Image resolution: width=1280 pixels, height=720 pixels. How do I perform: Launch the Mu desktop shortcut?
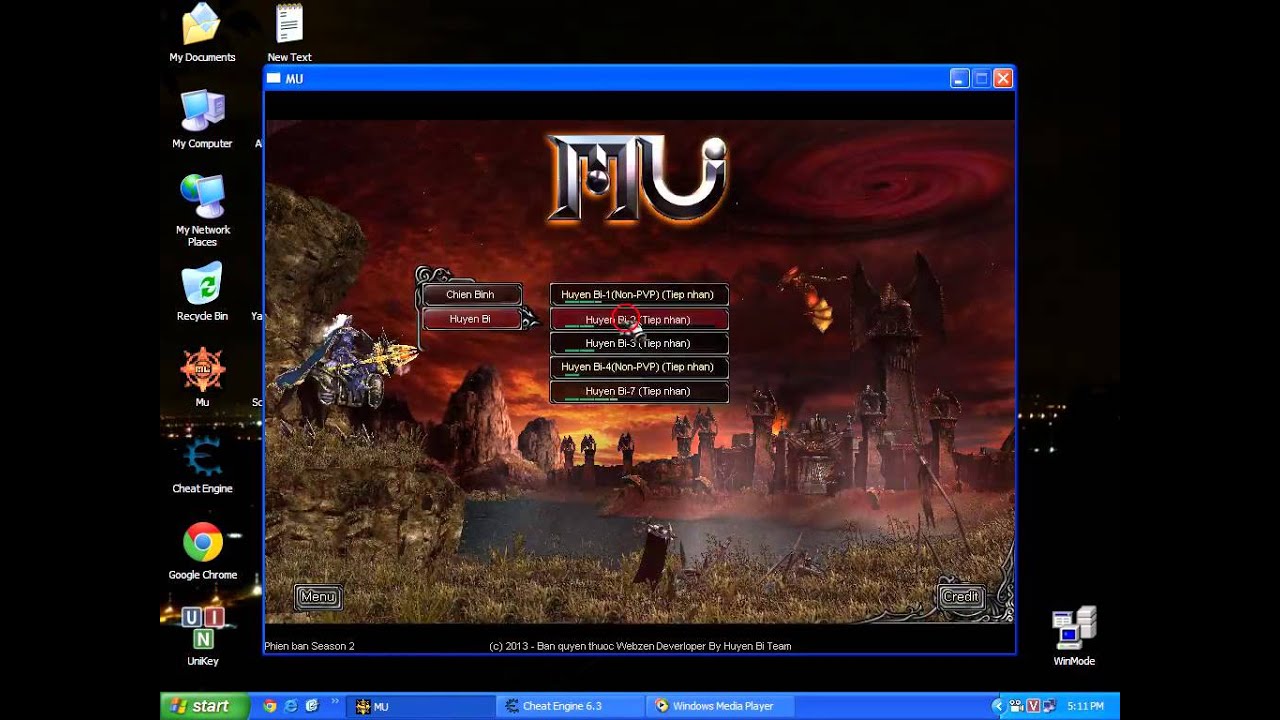tap(202, 377)
